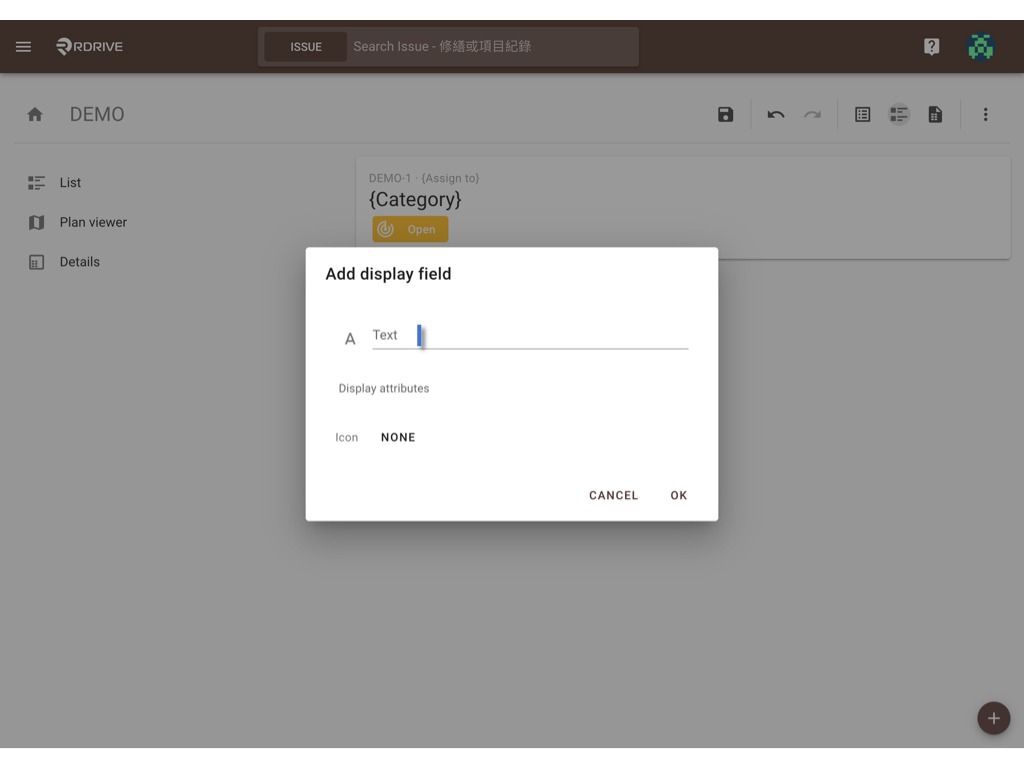Choose icon via NONE button
This screenshot has height=768, width=1024.
pos(398,438)
